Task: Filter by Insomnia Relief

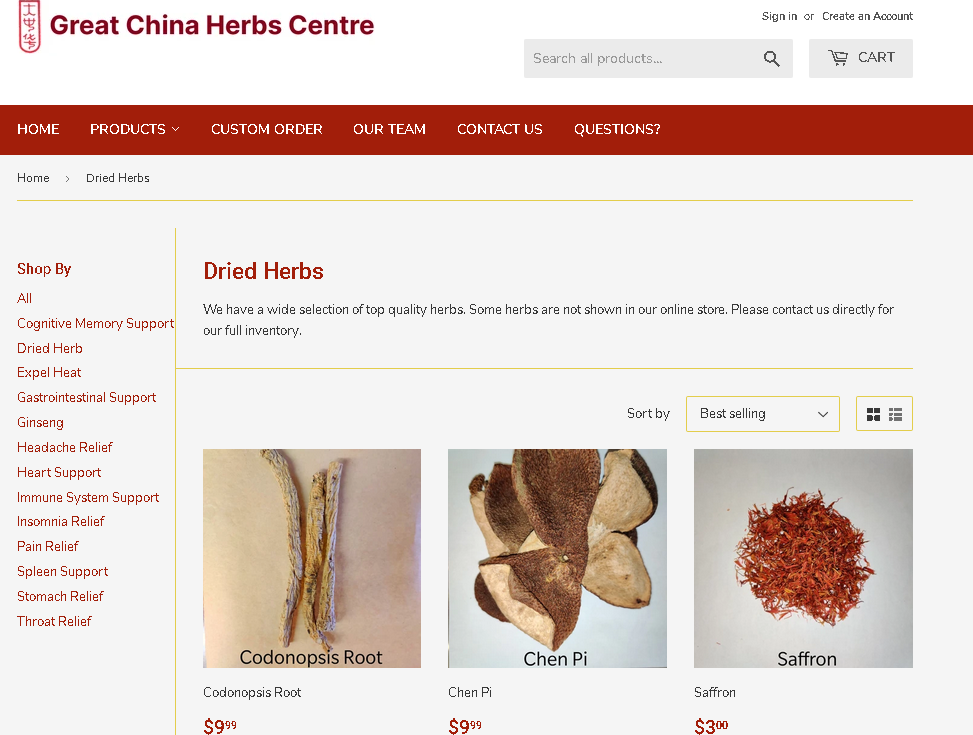Action: [x=61, y=521]
